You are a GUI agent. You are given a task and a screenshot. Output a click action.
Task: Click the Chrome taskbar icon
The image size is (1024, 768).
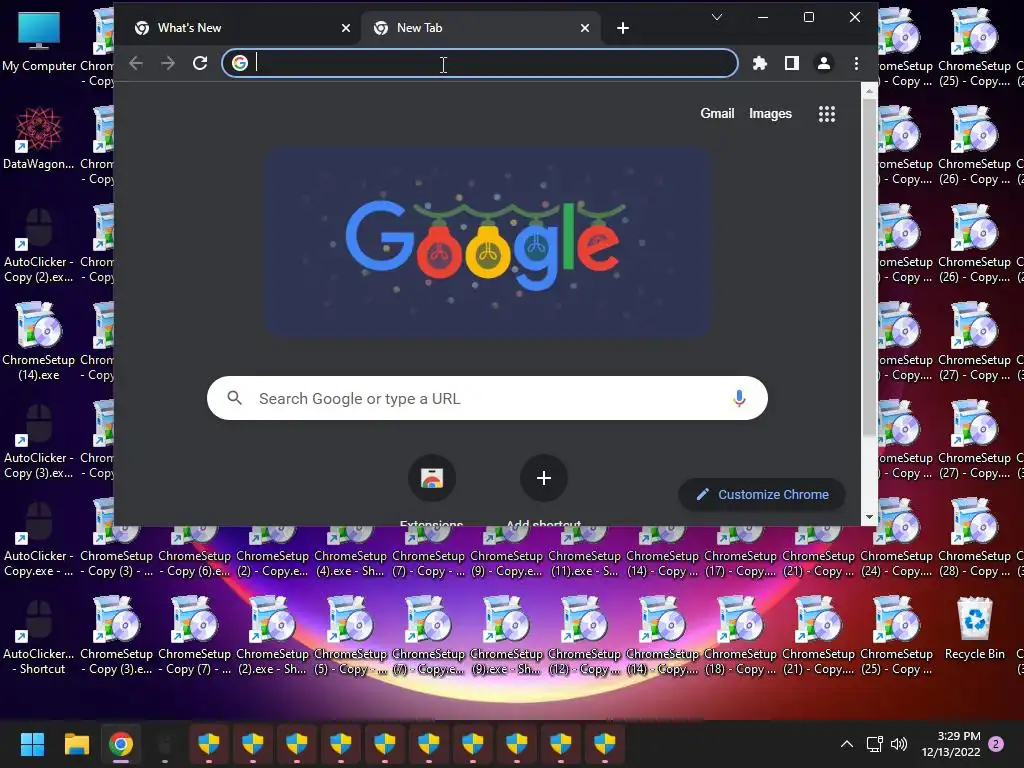point(121,744)
